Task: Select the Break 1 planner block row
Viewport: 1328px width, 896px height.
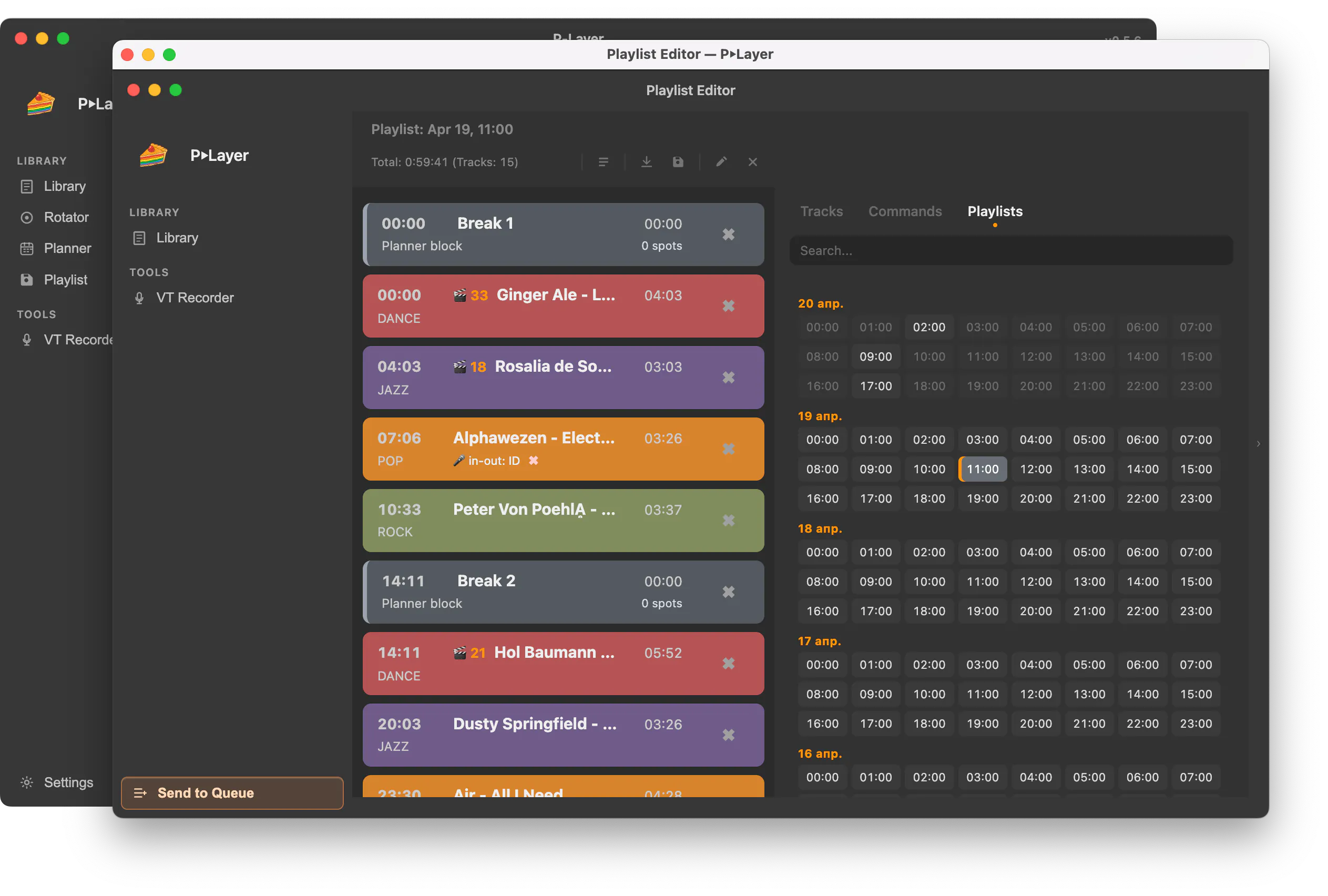Action: pos(563,235)
